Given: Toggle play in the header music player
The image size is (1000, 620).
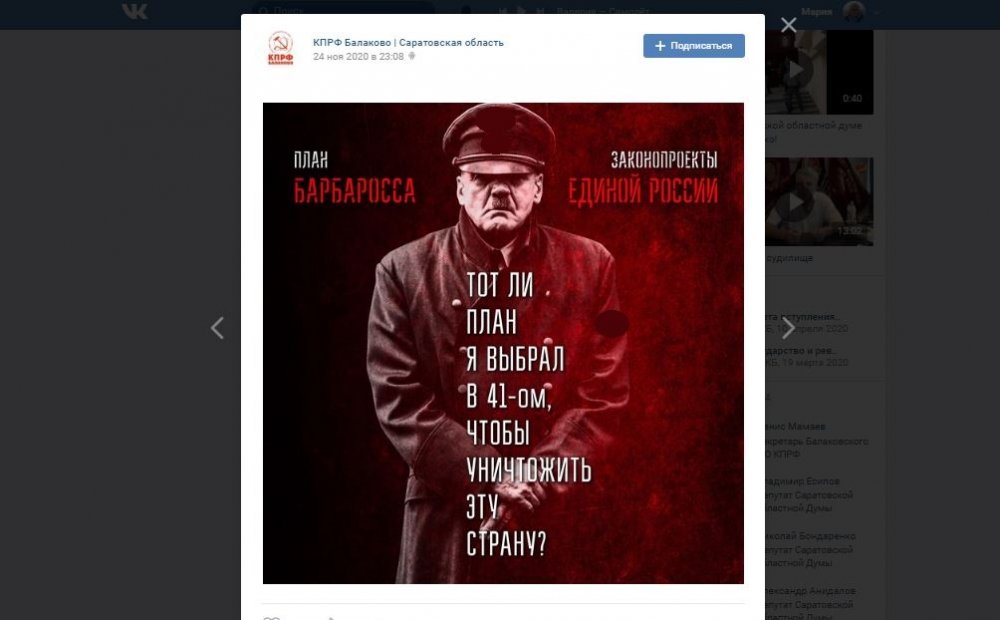Looking at the screenshot, I should coord(522,11).
